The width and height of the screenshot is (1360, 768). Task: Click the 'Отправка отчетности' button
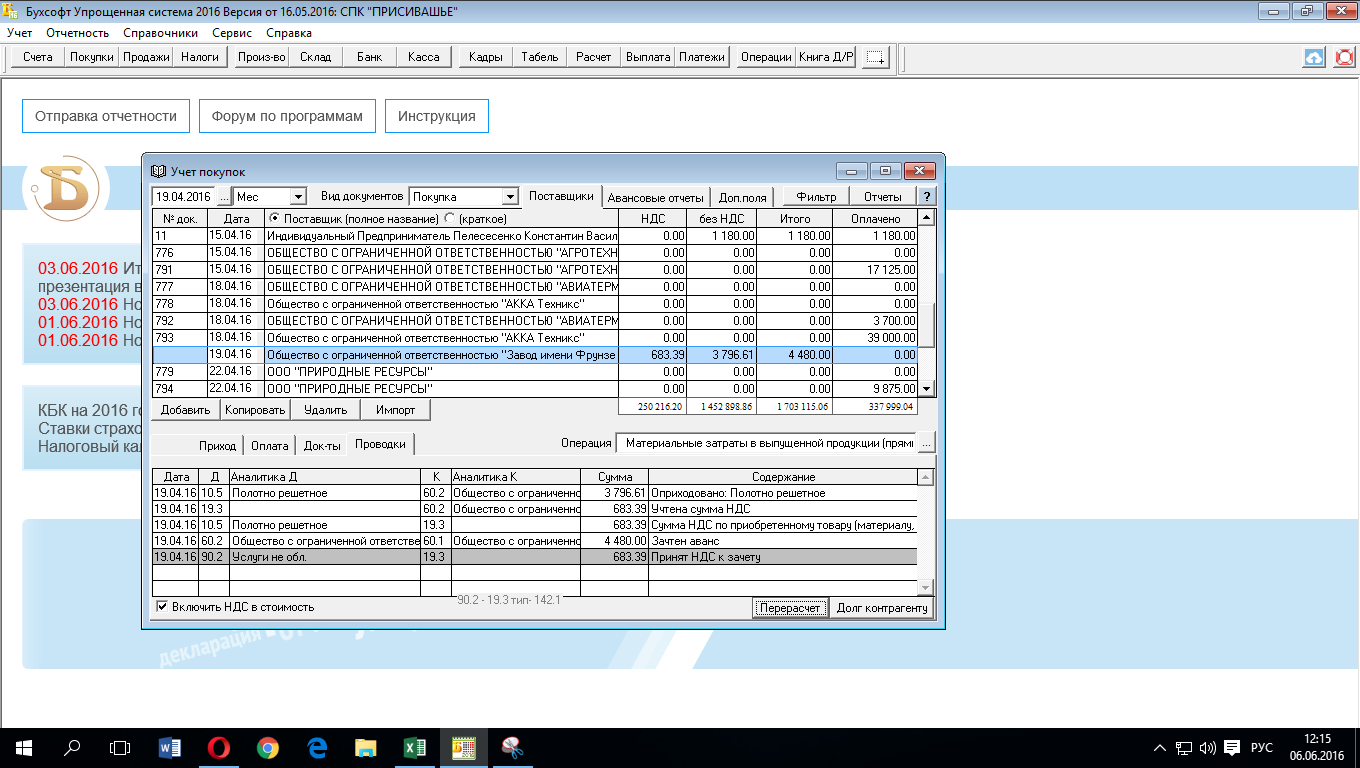[105, 116]
